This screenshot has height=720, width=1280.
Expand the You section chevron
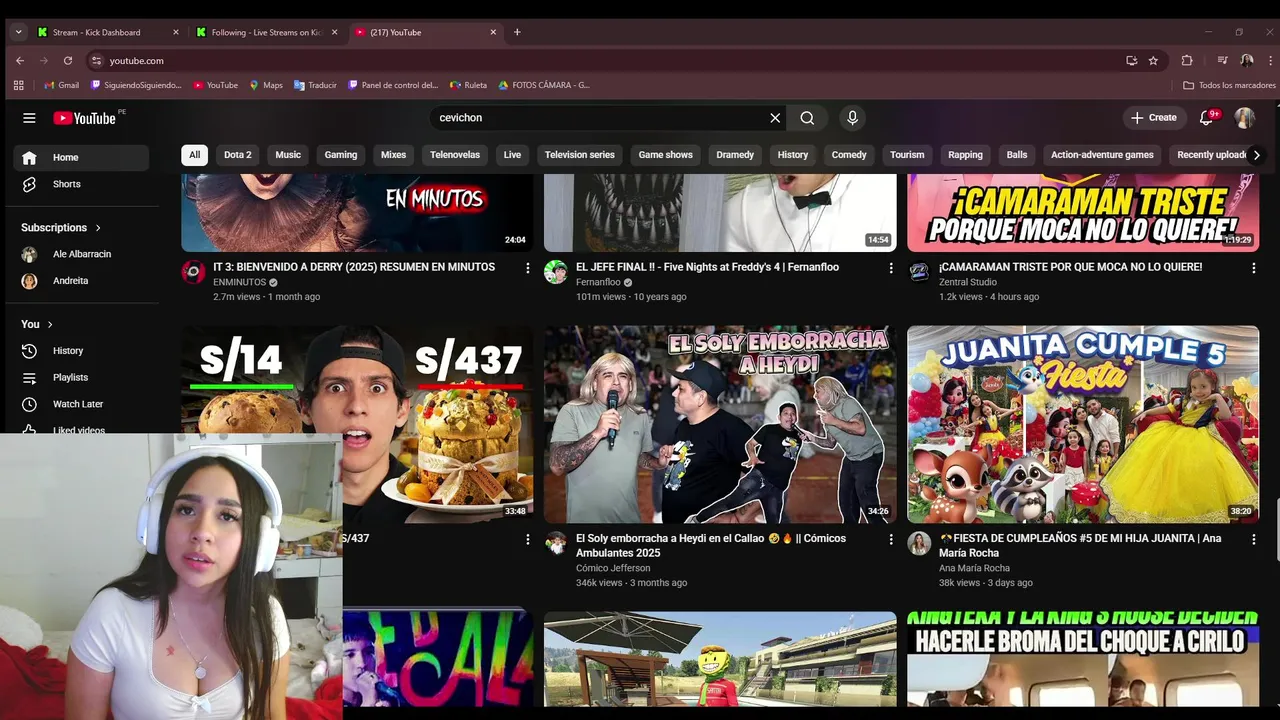click(50, 324)
